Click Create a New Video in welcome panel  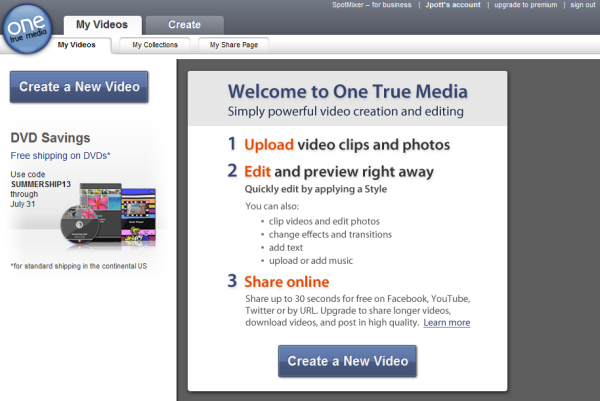coord(347,361)
